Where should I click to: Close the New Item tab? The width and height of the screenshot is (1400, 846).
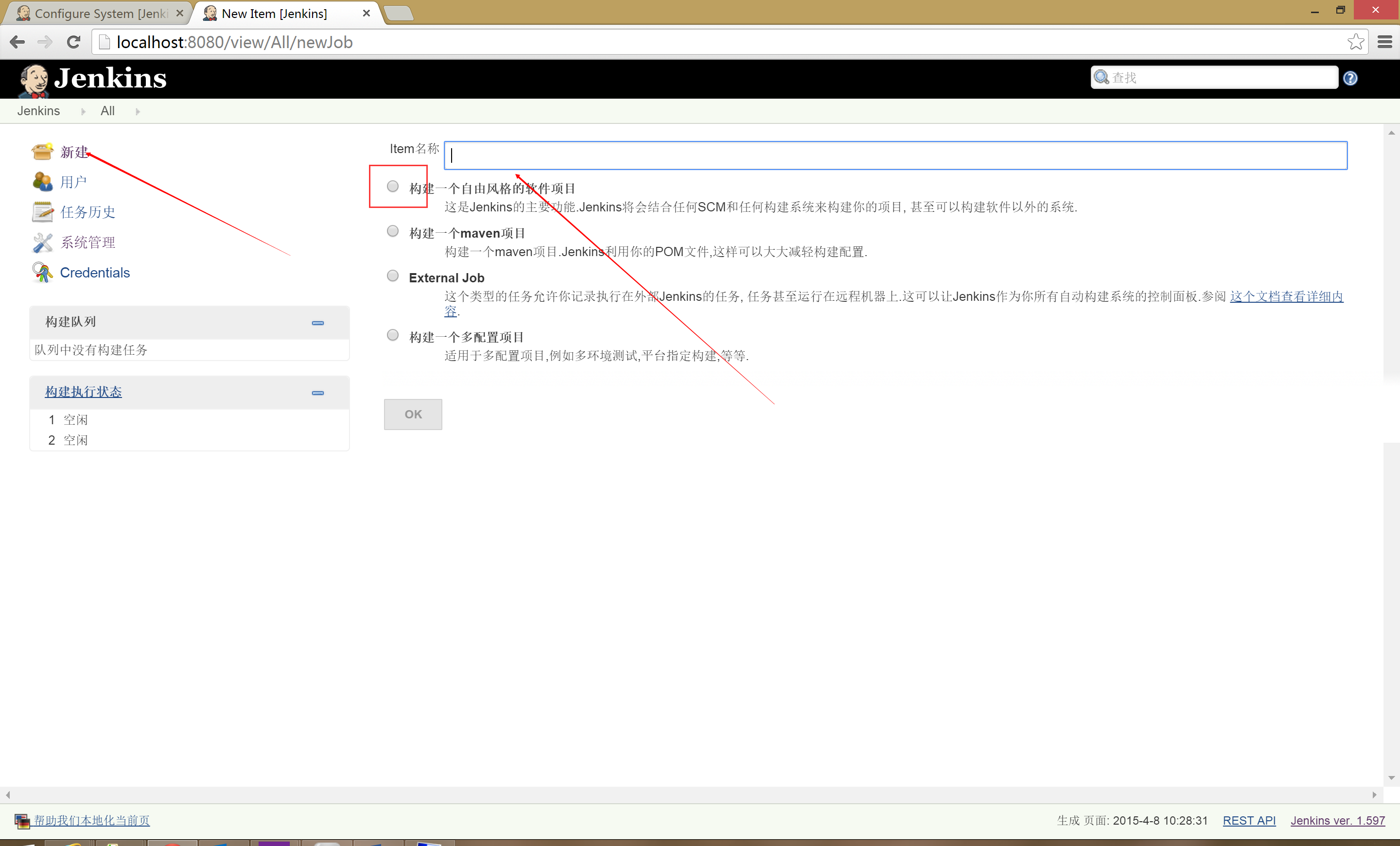click(x=367, y=13)
